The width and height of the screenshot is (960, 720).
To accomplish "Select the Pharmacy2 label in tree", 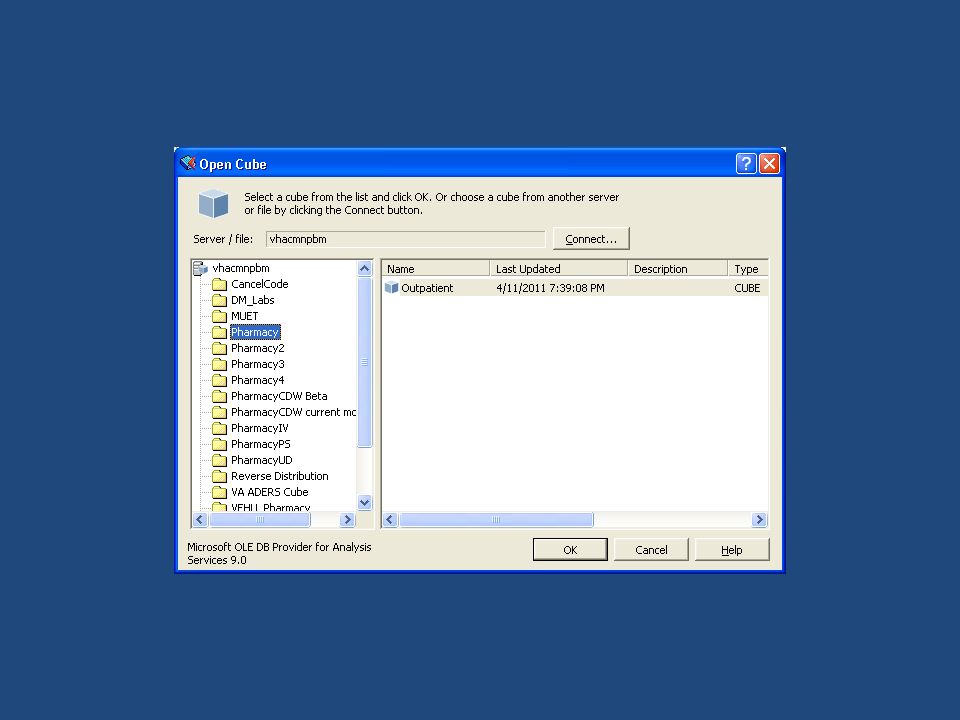I will 258,348.
